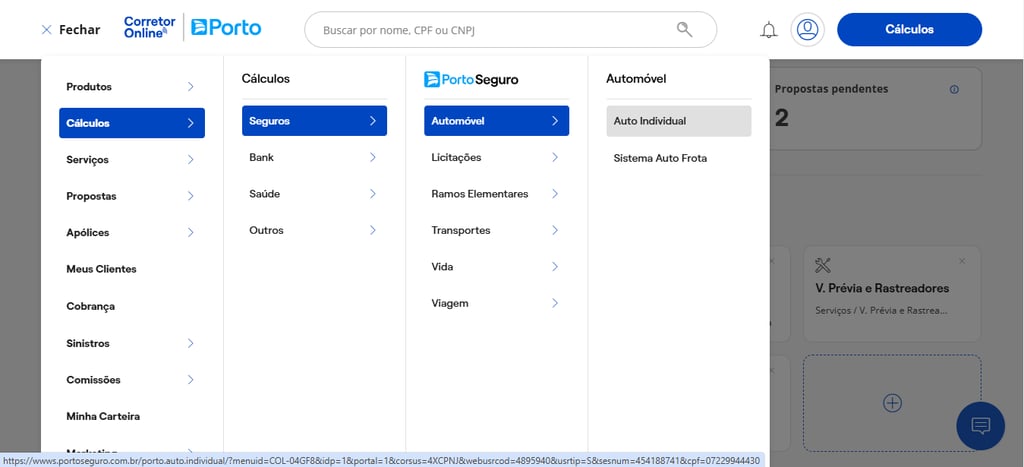The image size is (1024, 467).
Task: Click the Propostas pendentes count 2
Action: [x=782, y=118]
